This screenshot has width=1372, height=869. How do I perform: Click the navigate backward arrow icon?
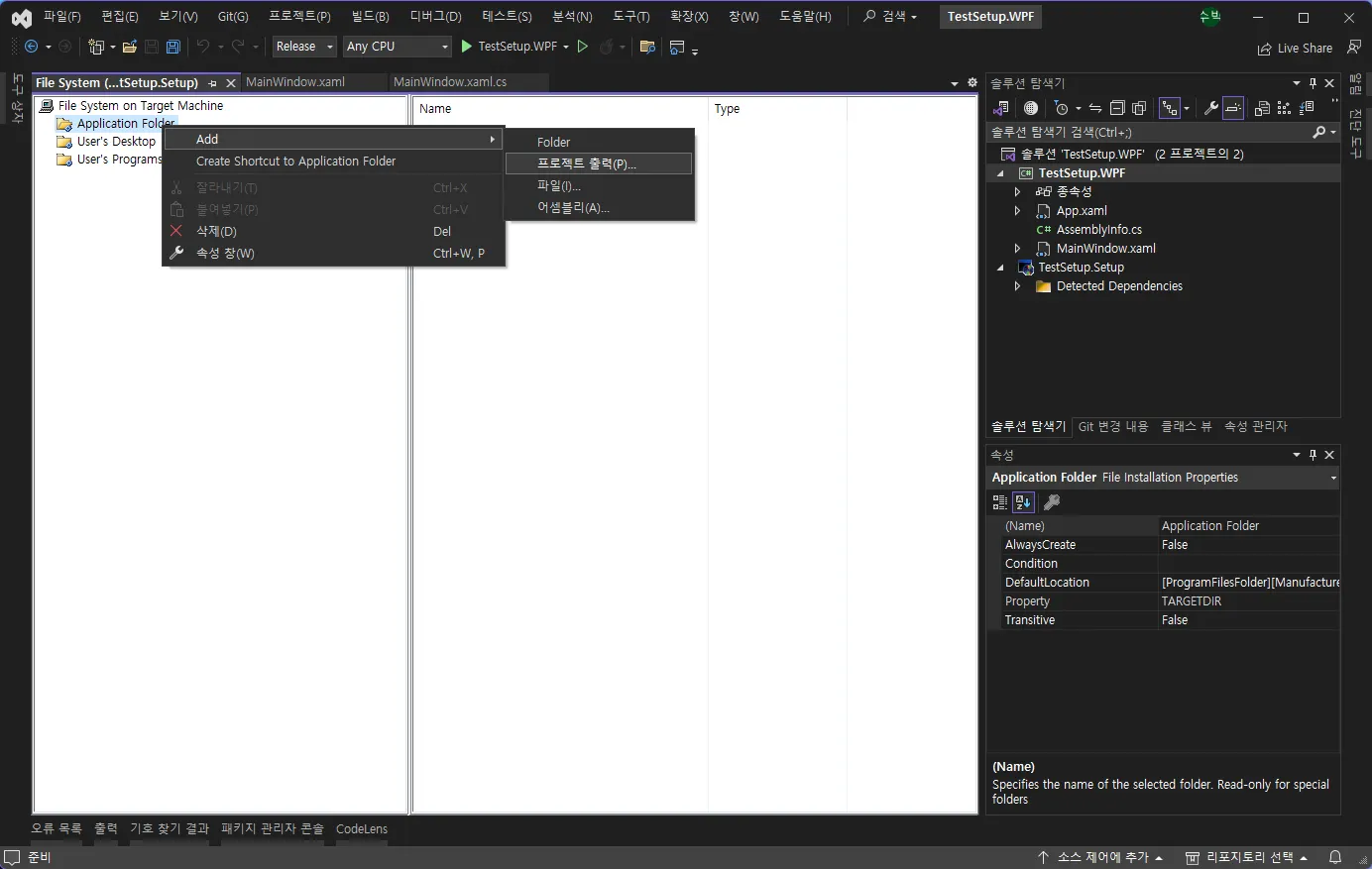(x=31, y=47)
